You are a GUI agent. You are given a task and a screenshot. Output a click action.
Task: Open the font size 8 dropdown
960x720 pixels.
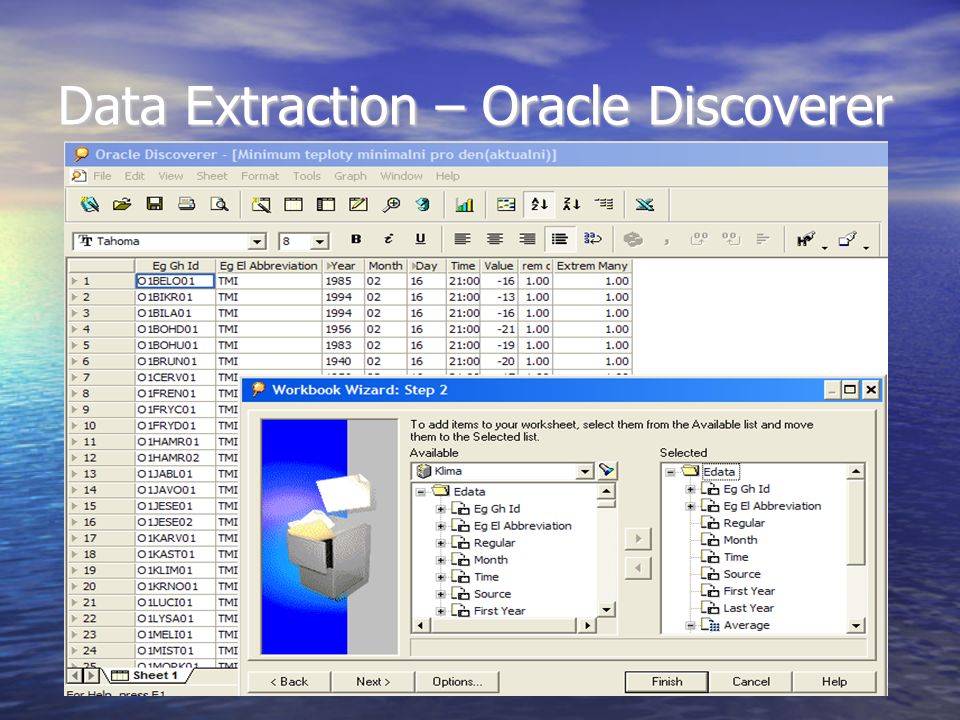[x=320, y=242]
